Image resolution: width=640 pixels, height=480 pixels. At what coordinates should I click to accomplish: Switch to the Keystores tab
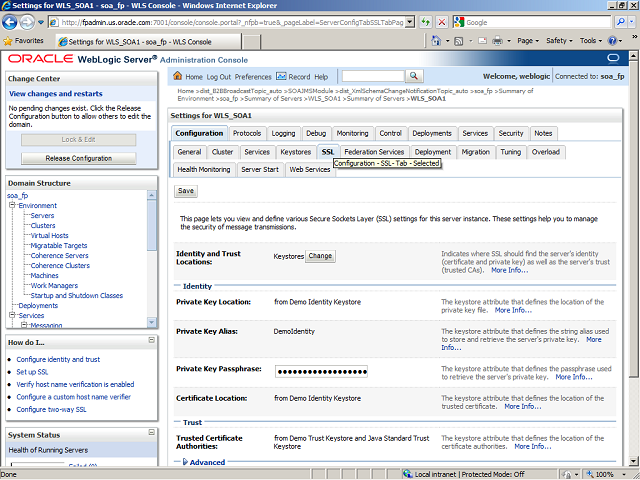(295, 152)
